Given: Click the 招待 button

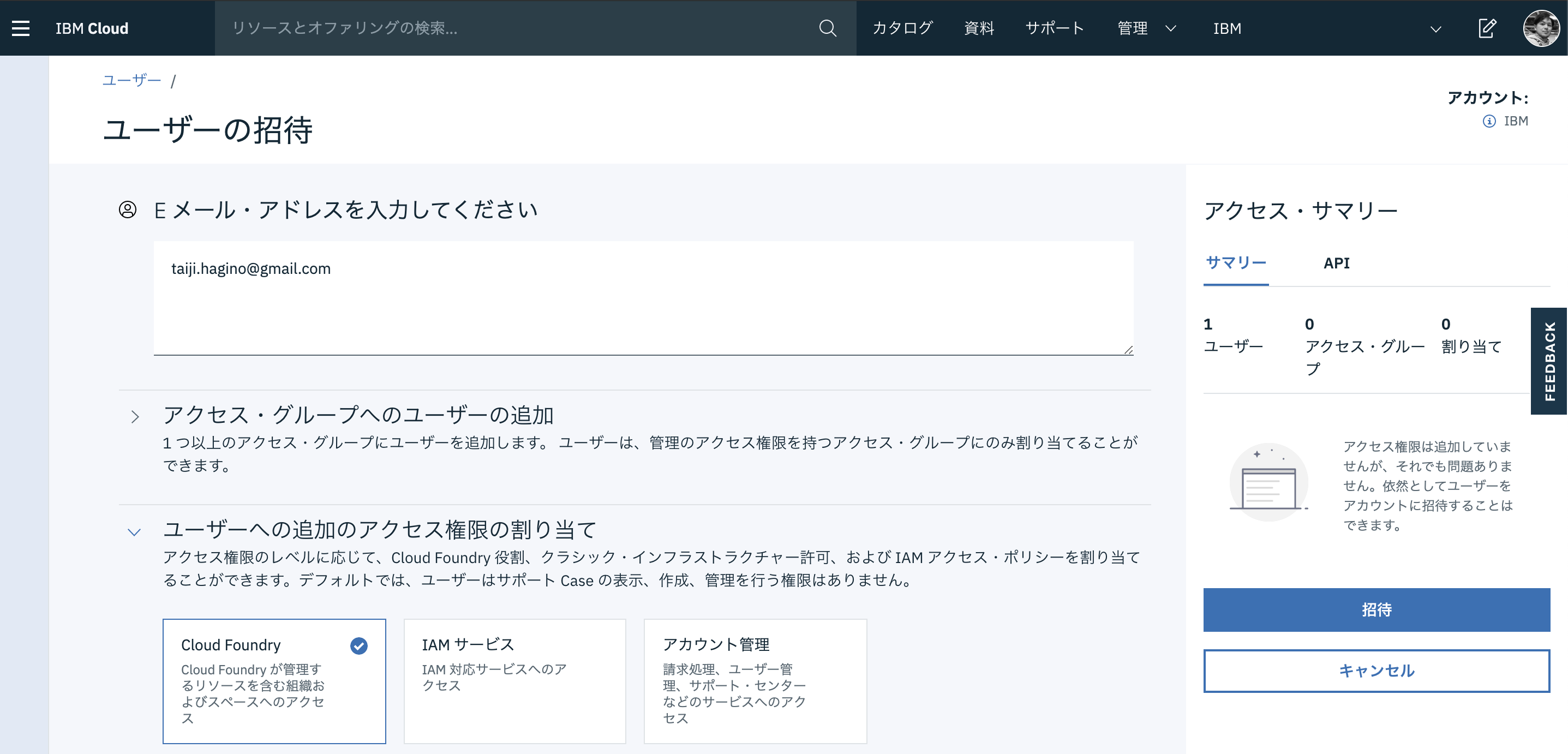Looking at the screenshot, I should tap(1377, 610).
